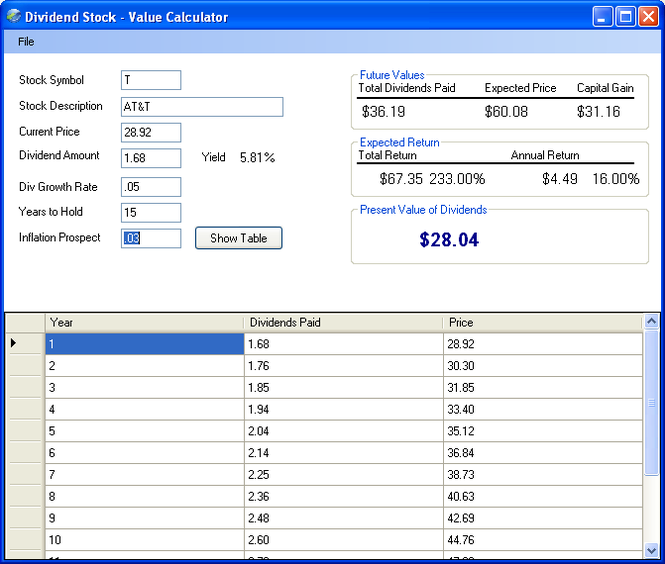Viewport: 665px width, 564px height.
Task: Select the Stock Description text box
Action: click(202, 106)
